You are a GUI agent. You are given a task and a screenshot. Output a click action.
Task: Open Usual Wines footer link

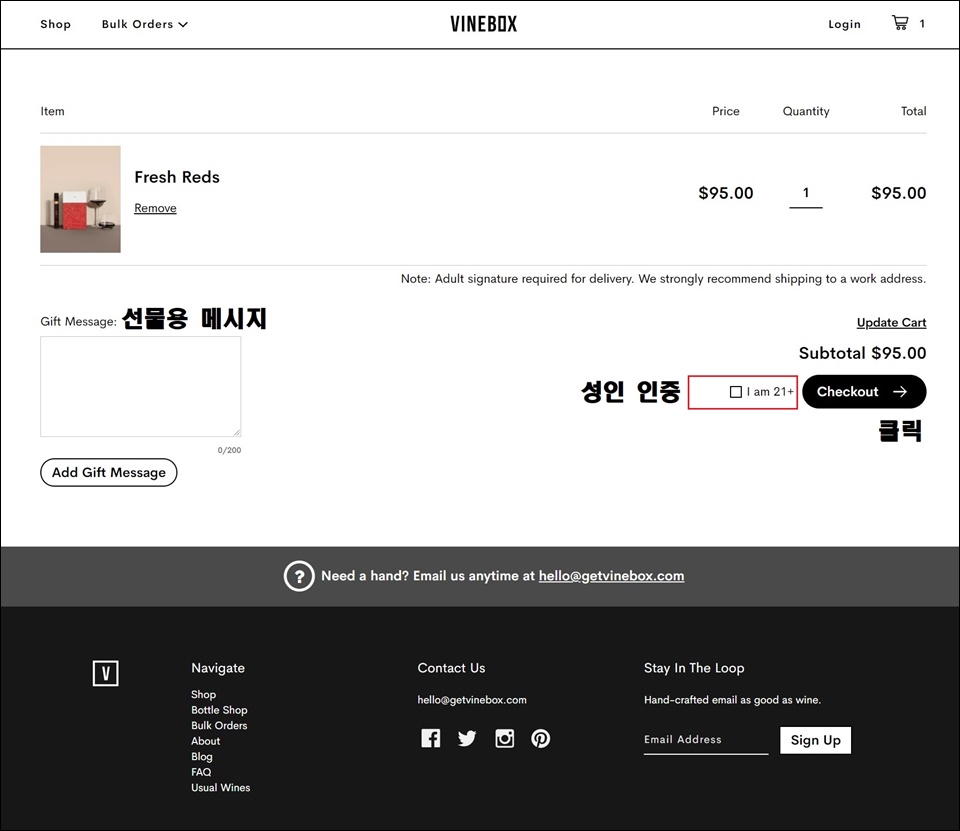pyautogui.click(x=220, y=788)
